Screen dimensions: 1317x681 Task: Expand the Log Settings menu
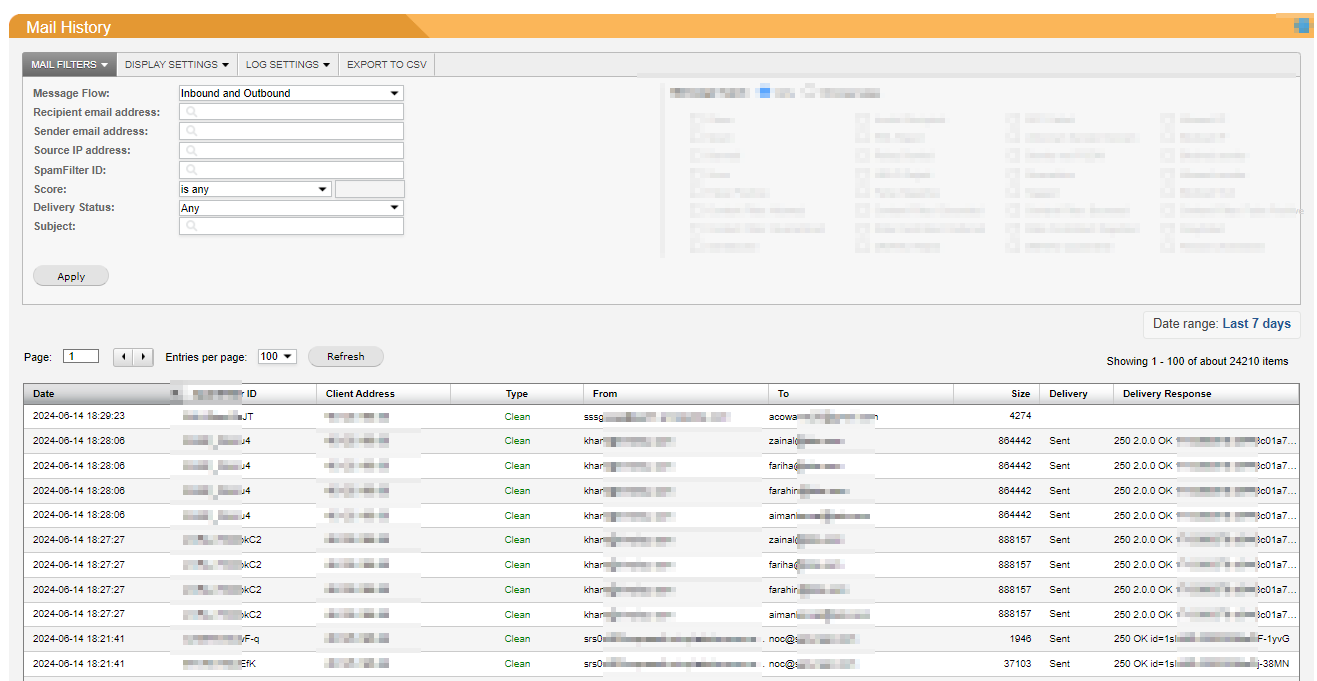tap(287, 65)
